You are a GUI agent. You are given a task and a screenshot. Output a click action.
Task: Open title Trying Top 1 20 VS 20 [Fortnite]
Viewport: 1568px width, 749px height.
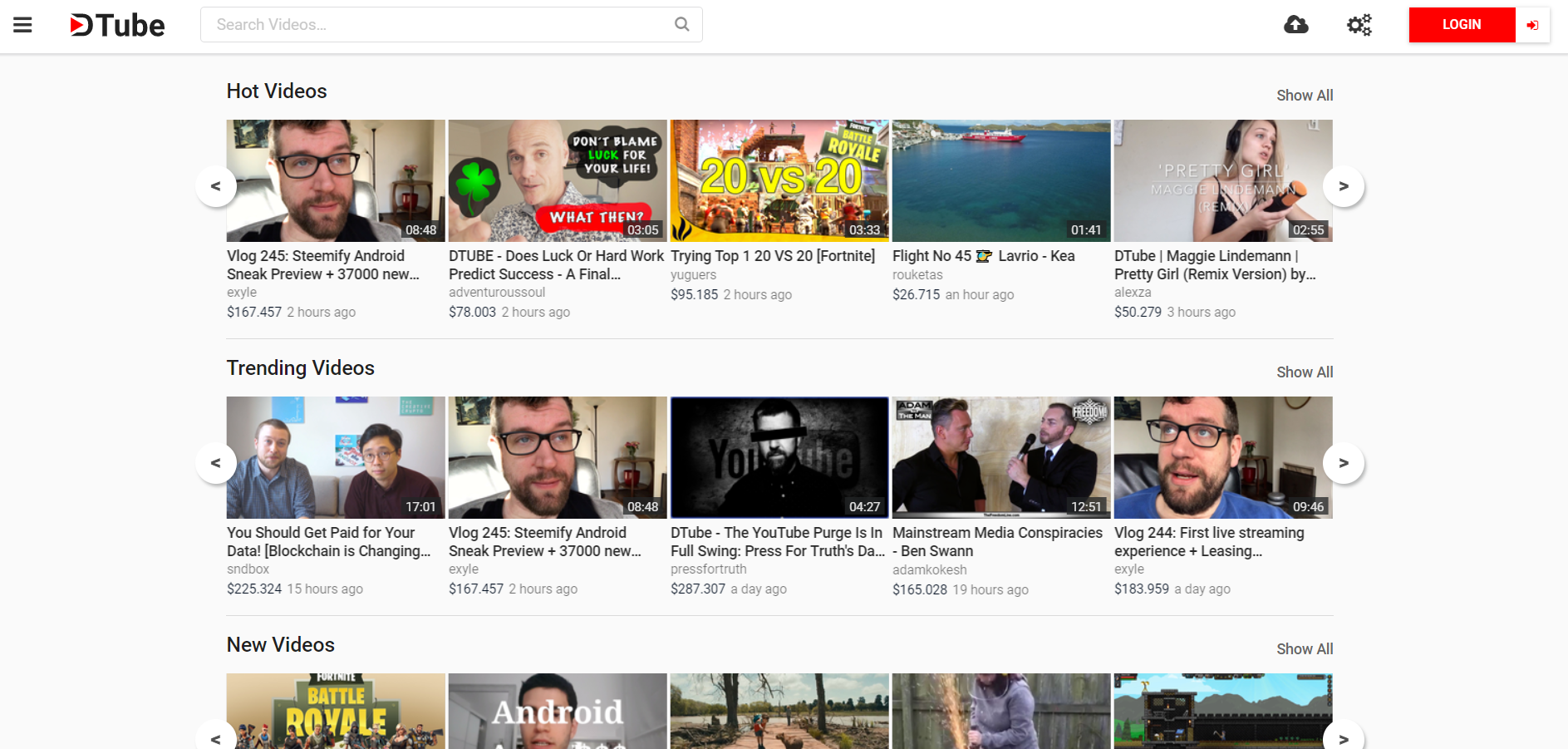click(773, 256)
